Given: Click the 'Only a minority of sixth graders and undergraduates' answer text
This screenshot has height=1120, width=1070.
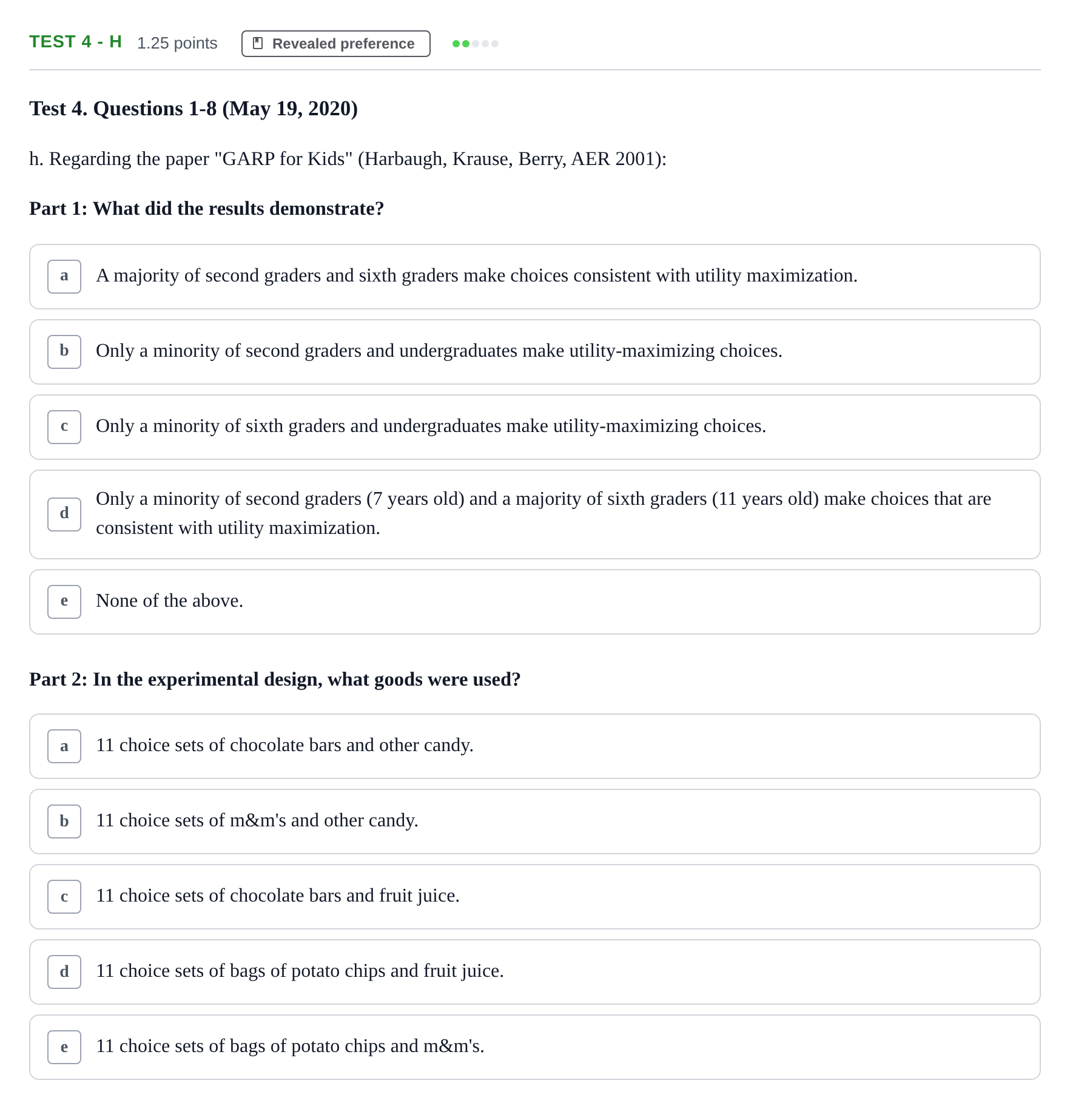Looking at the screenshot, I should (431, 426).
